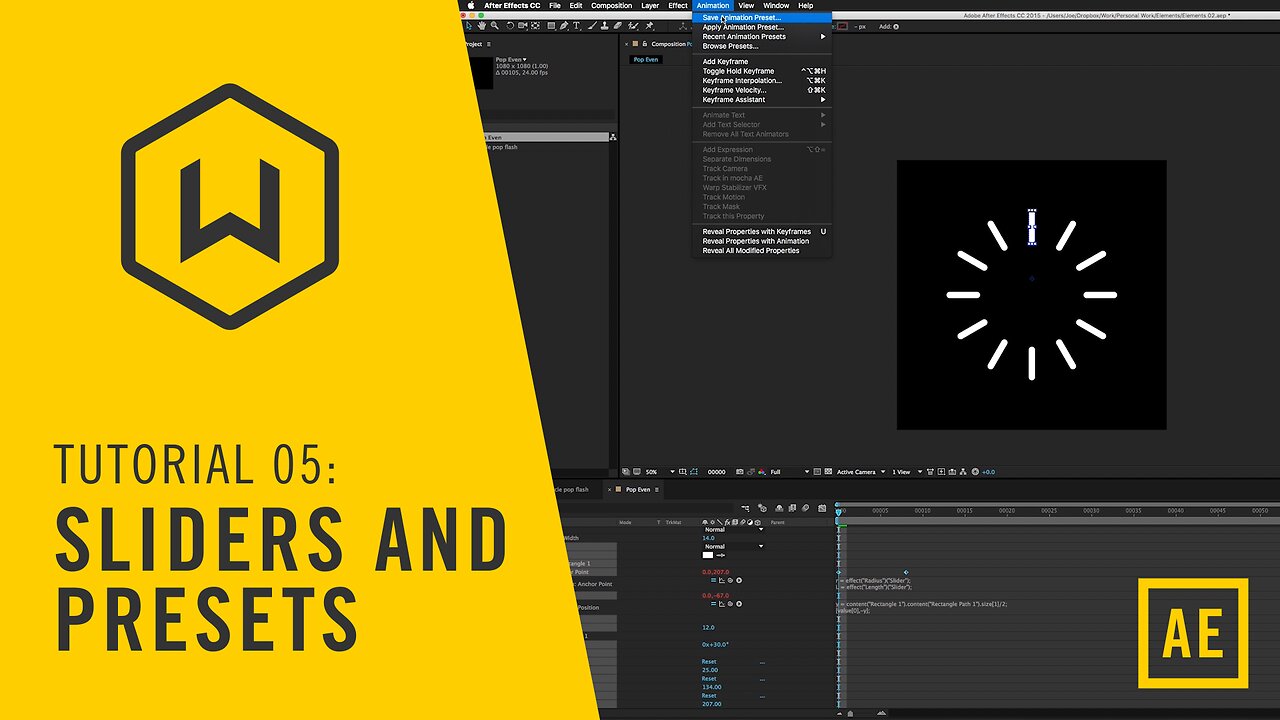Select the Pan Behind anchor point tool
This screenshot has height=720, width=1280.
point(536,26)
